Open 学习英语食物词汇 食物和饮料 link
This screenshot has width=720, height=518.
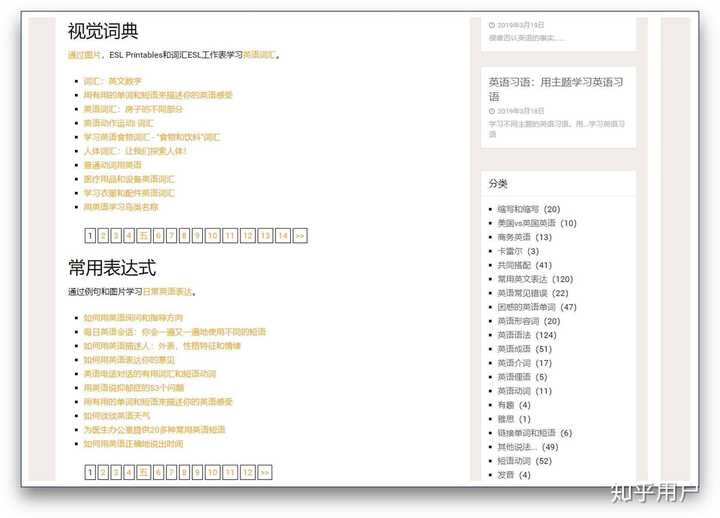152,137
